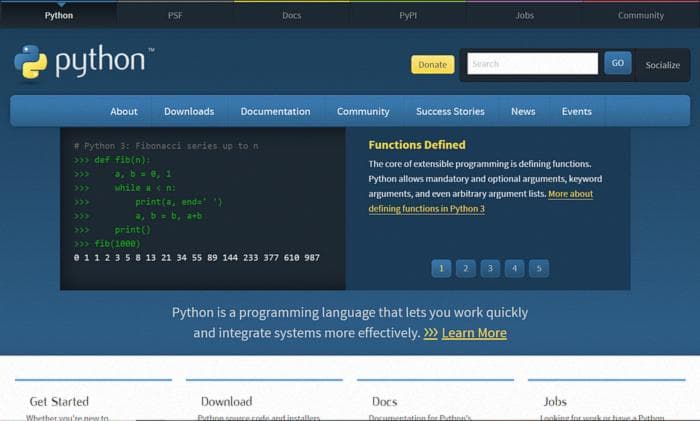Click the '>>>' chevrons before Learn More
The image size is (700, 421).
click(x=430, y=333)
